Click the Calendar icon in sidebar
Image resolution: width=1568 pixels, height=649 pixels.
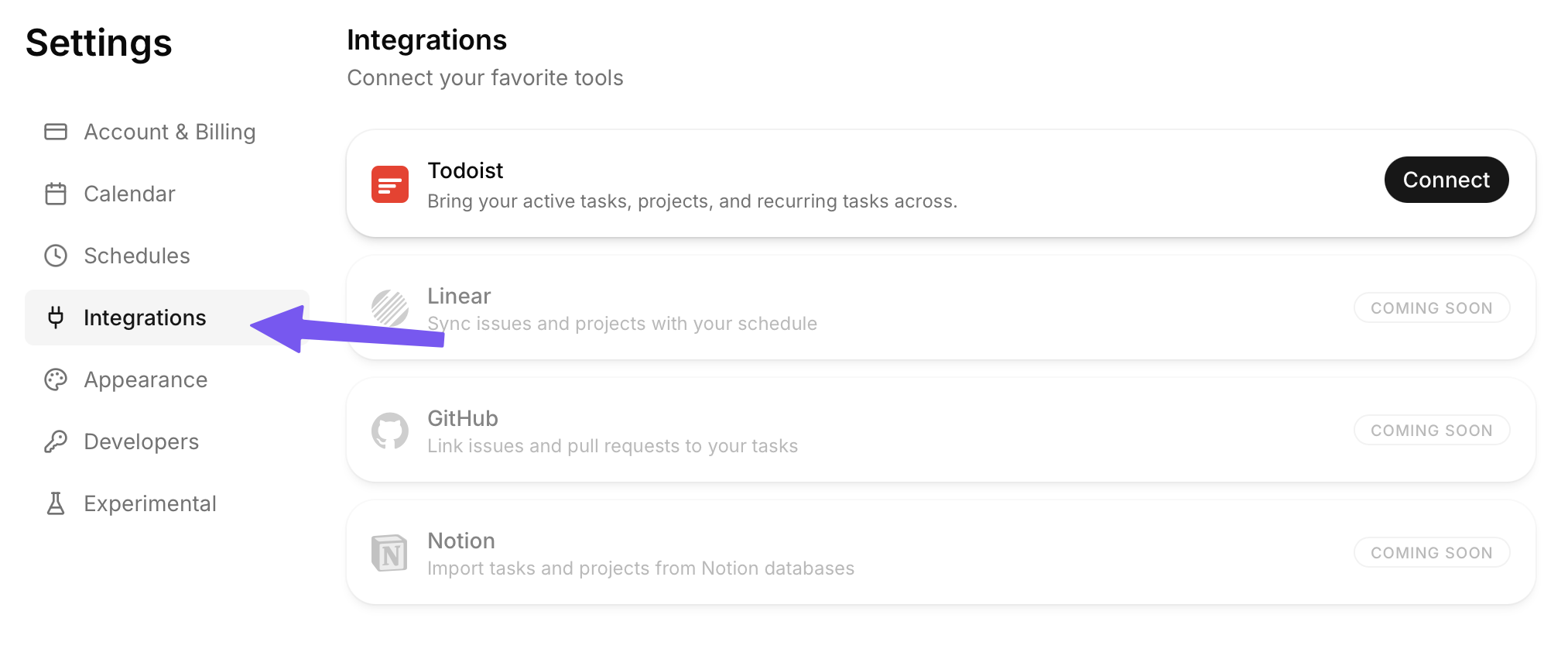56,194
